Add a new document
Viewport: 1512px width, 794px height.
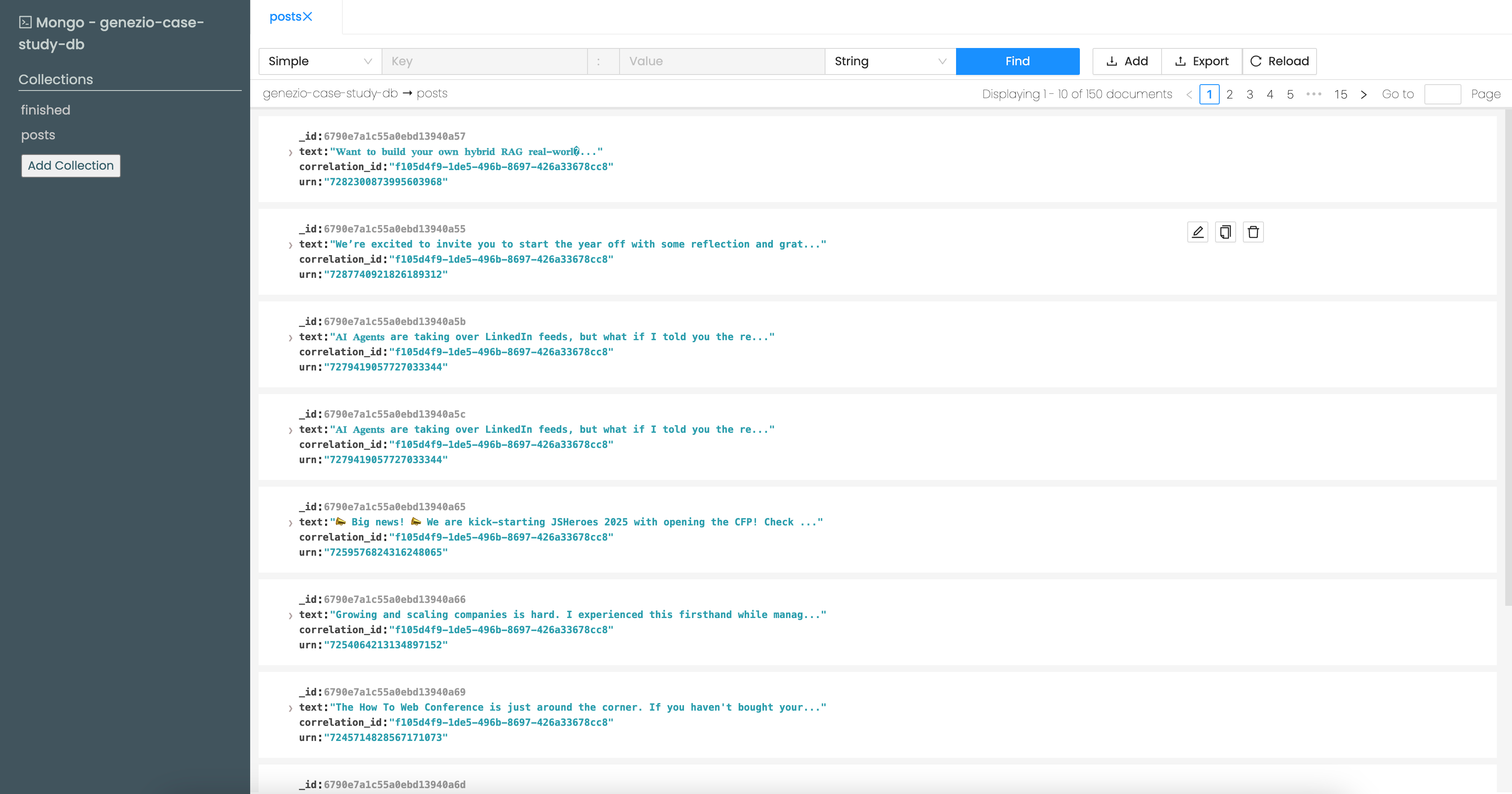click(1127, 61)
